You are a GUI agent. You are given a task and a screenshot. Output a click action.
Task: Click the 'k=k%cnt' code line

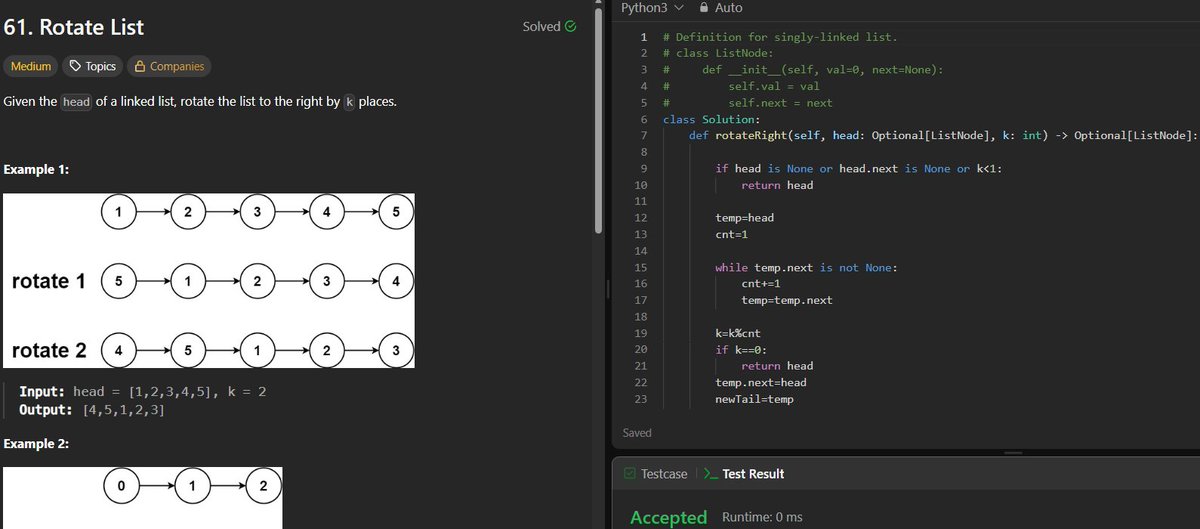pyautogui.click(x=738, y=332)
